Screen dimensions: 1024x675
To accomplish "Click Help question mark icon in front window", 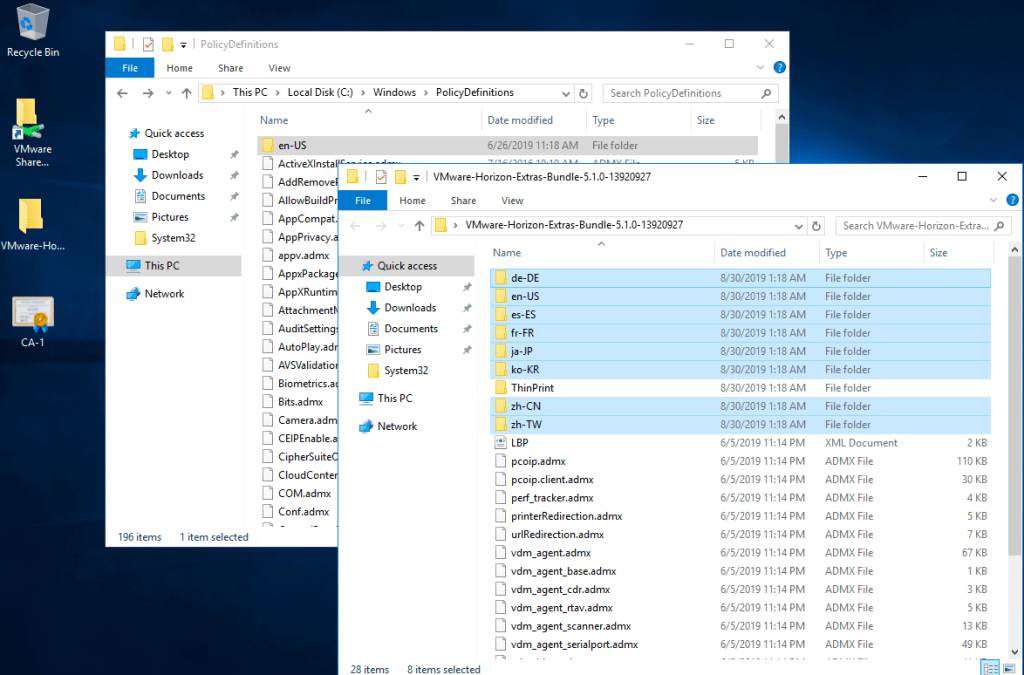I will pyautogui.click(x=1011, y=200).
